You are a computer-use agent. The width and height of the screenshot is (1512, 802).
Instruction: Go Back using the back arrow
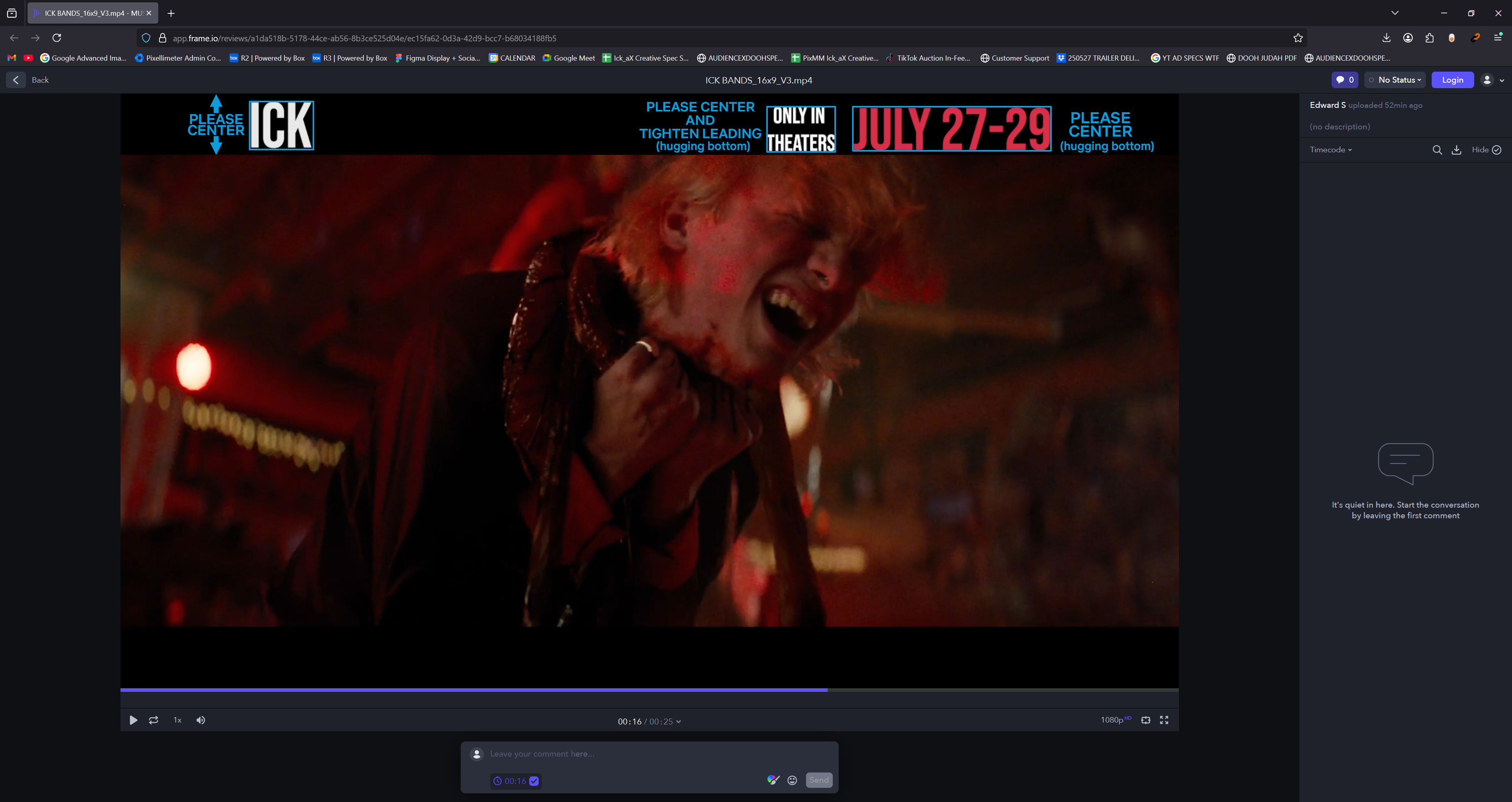point(16,80)
